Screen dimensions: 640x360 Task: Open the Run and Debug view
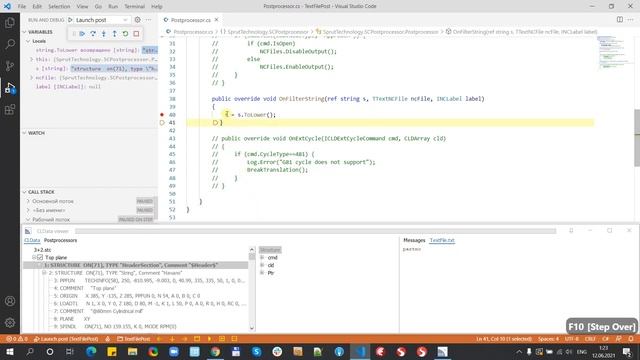pyautogui.click(x=10, y=87)
